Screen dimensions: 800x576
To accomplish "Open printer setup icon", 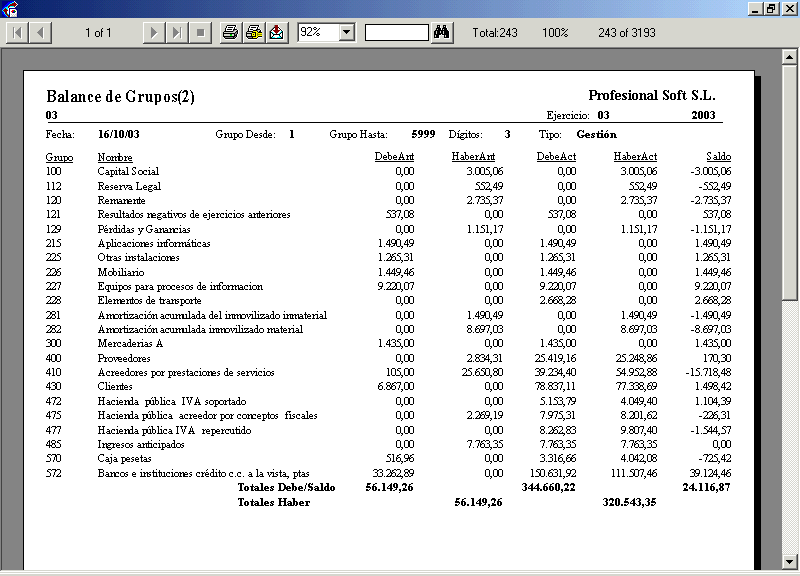I will [x=254, y=33].
